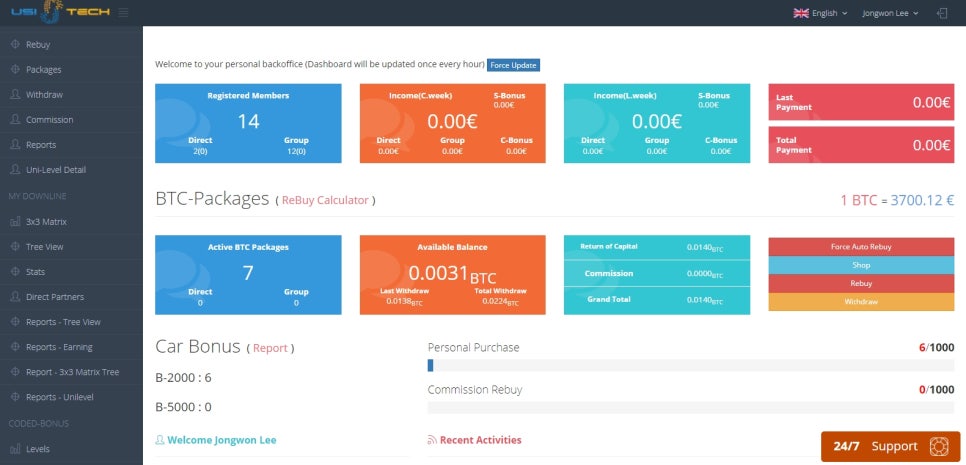Click the Rebuy sidebar icon

pyautogui.click(x=15, y=44)
